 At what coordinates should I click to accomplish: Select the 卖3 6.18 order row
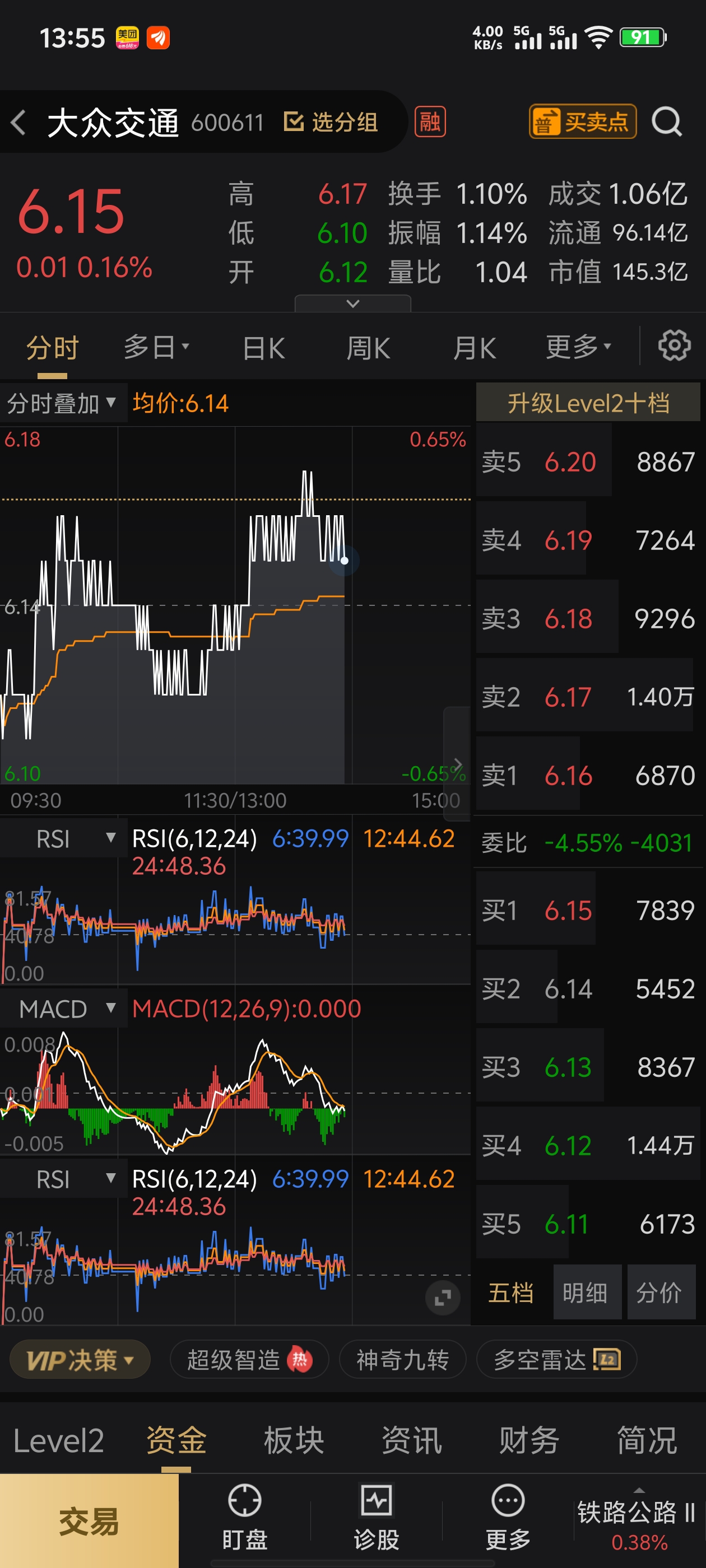[x=588, y=618]
